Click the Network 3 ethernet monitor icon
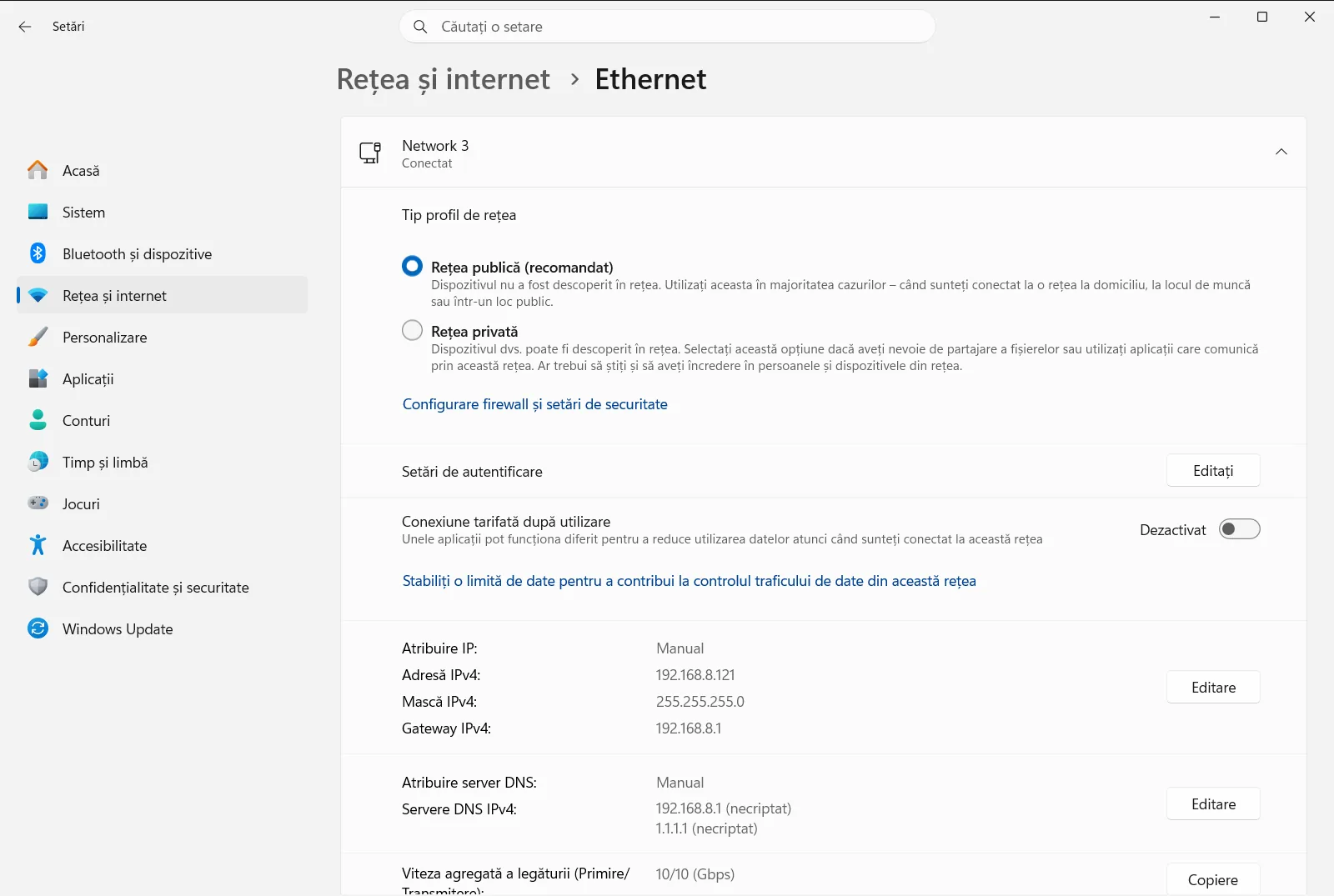The image size is (1334, 896). click(370, 153)
